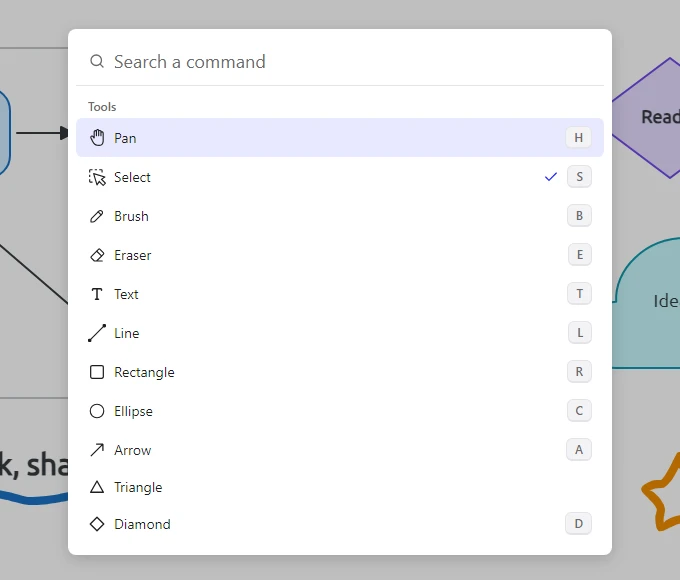Click the teal Ide shape on canvas
The height and width of the screenshot is (580, 680).
tap(648, 303)
